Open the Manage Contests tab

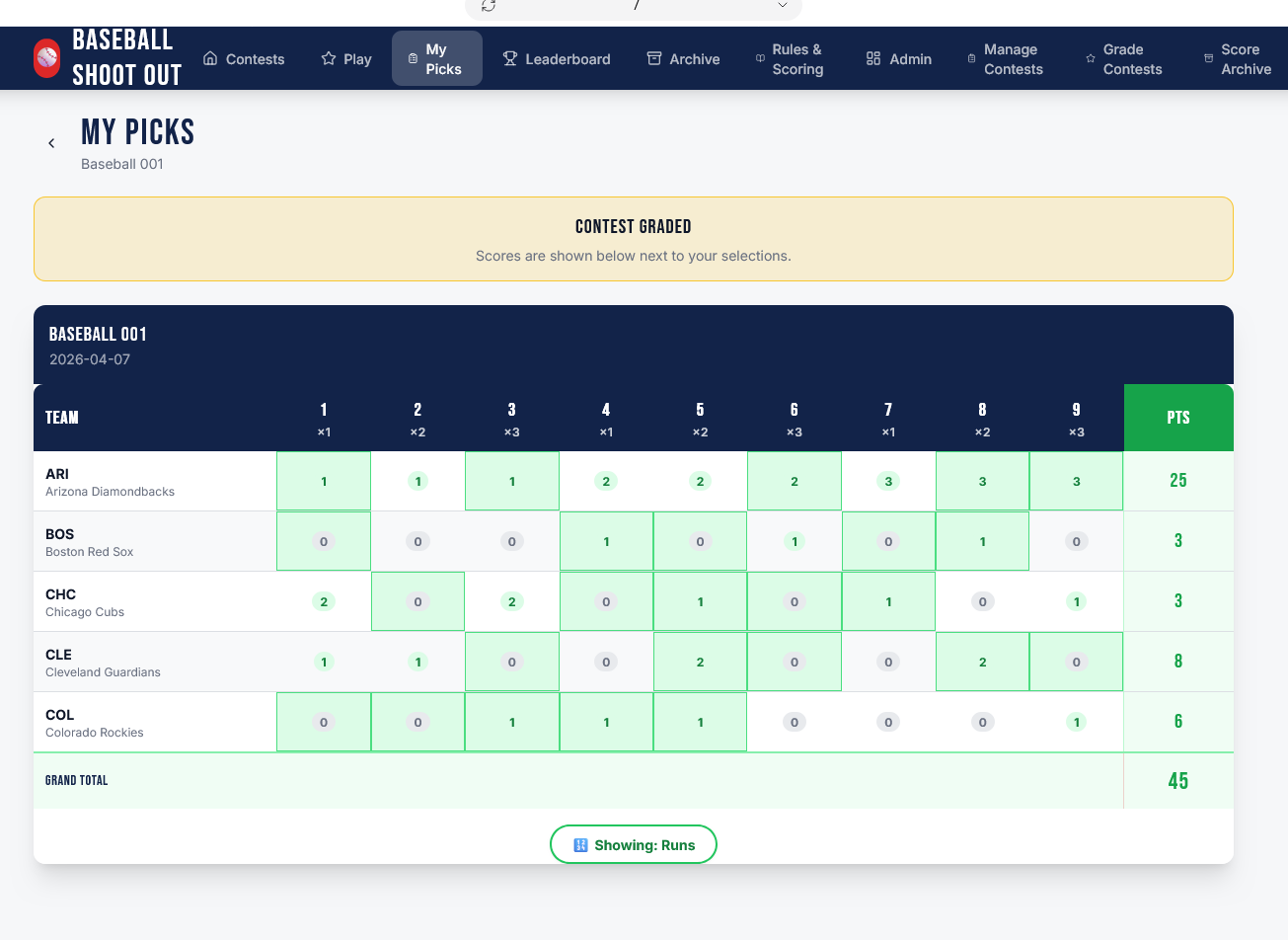(x=1013, y=59)
